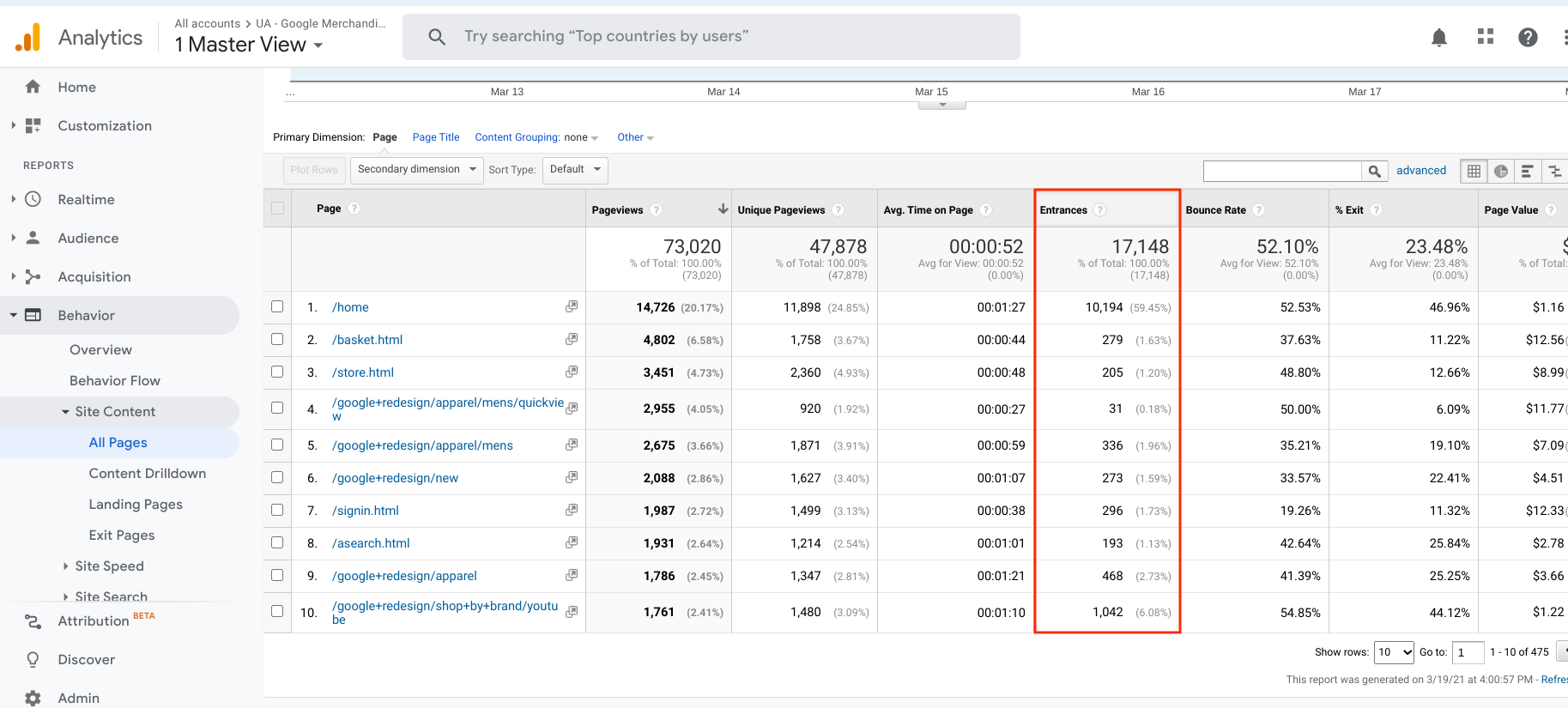Image resolution: width=1568 pixels, height=708 pixels.
Task: Toggle the select-all rows checkbox
Action: [x=277, y=209]
